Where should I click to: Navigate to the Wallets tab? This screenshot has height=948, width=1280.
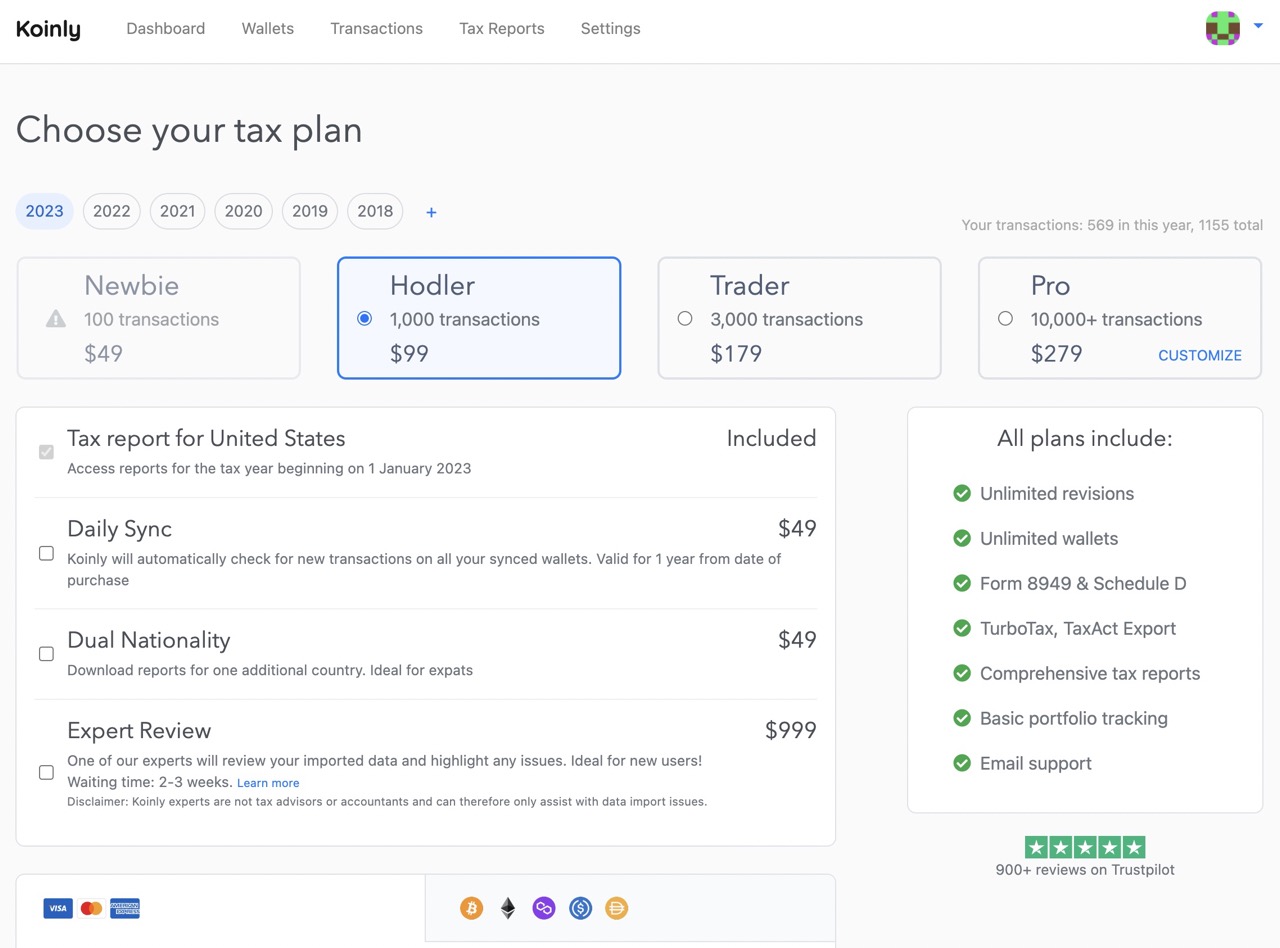coord(267,28)
